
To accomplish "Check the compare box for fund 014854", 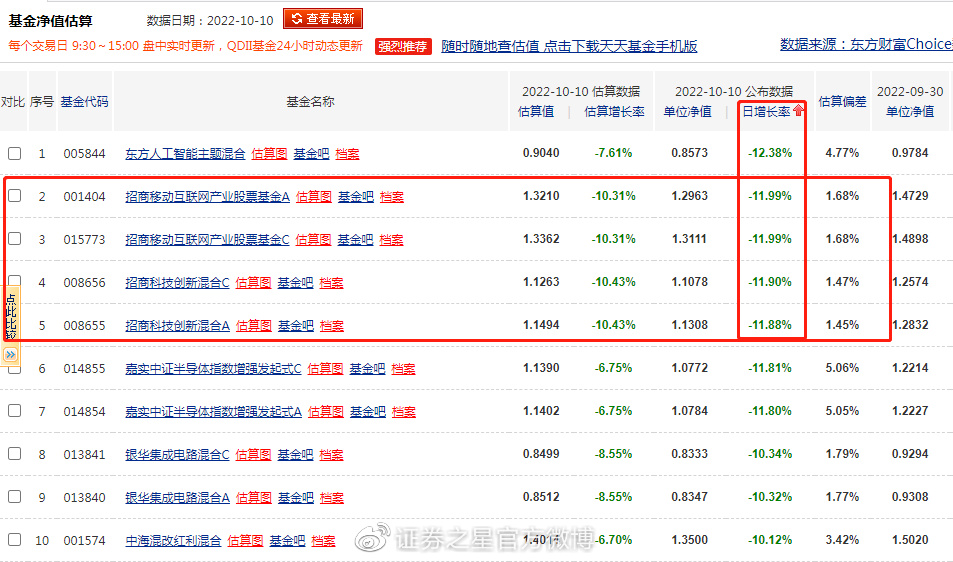I will (x=15, y=411).
